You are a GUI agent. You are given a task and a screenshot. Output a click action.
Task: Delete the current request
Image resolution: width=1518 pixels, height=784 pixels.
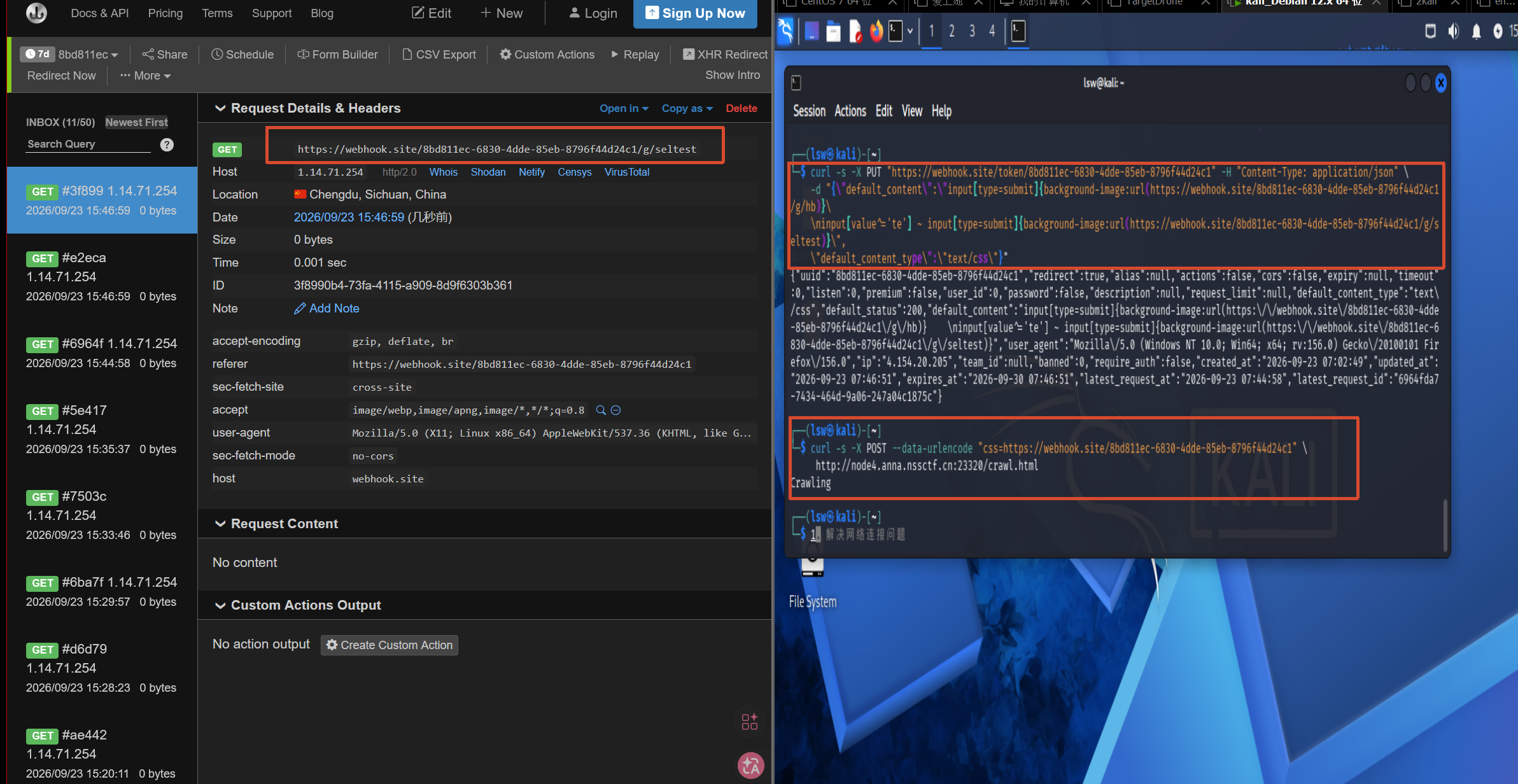coord(741,108)
